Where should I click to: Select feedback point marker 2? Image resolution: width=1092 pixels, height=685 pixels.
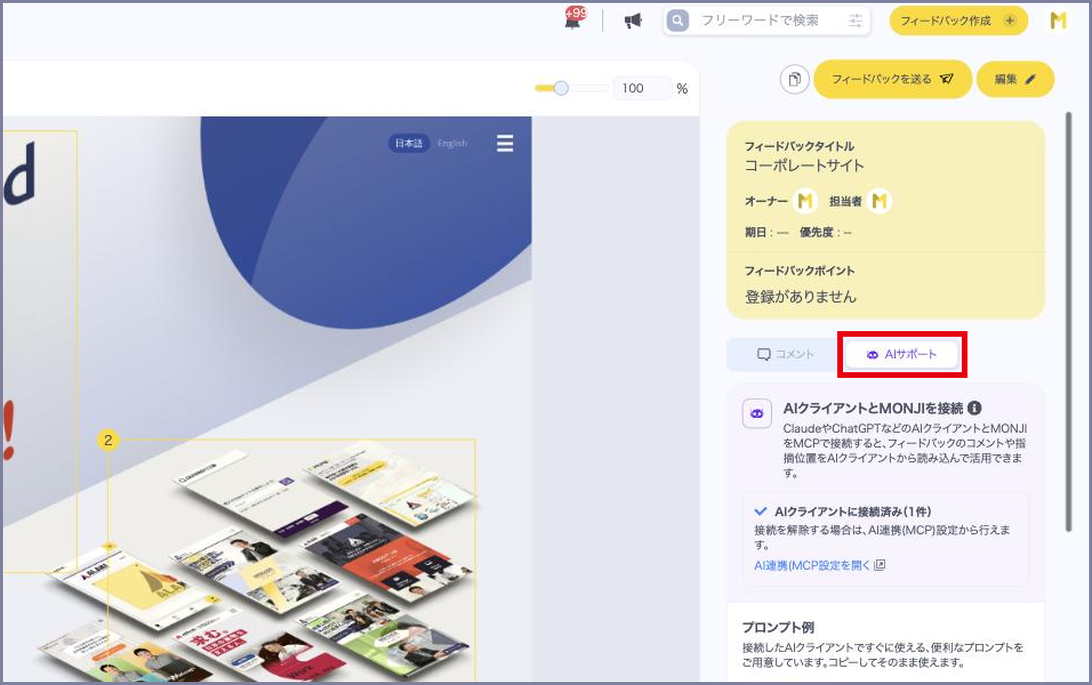pyautogui.click(x=108, y=440)
